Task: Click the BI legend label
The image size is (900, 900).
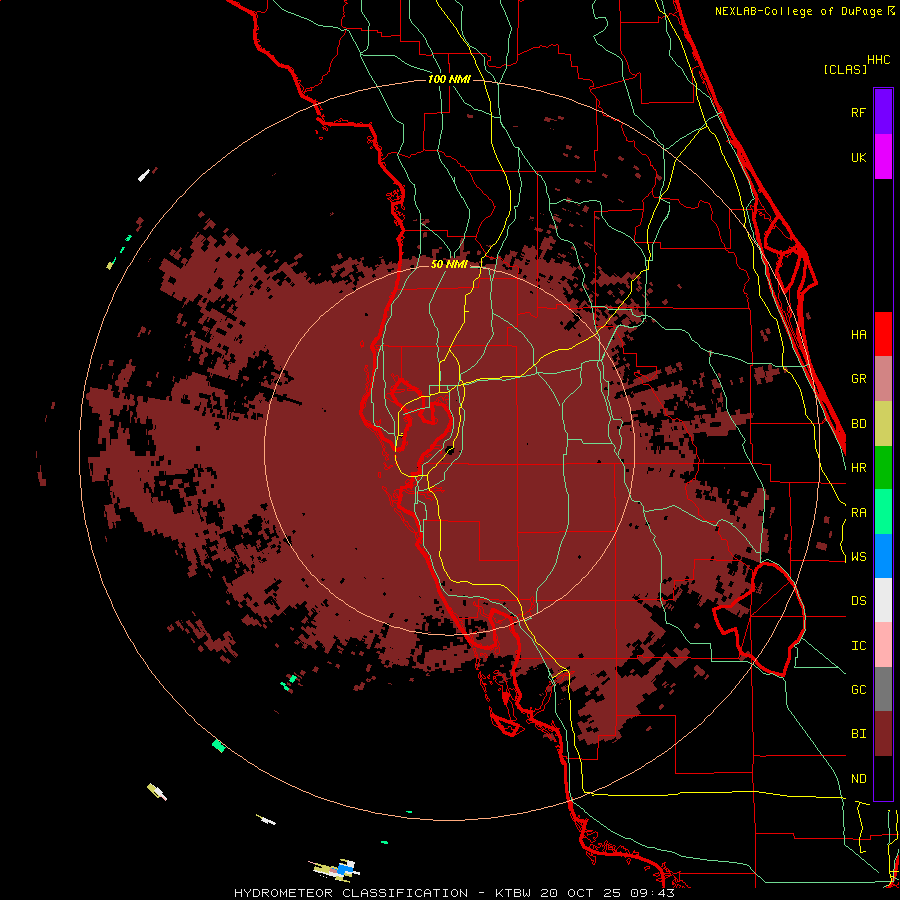Action: [x=858, y=734]
